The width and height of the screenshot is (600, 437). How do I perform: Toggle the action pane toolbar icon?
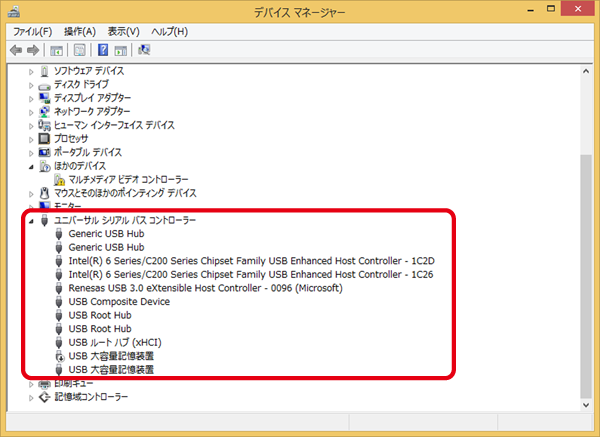(121, 50)
